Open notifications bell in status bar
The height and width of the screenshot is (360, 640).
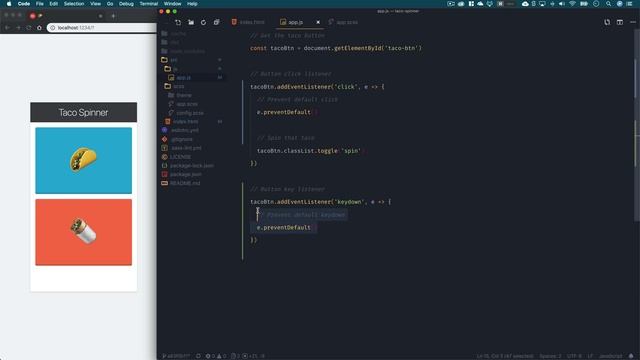pos(631,356)
